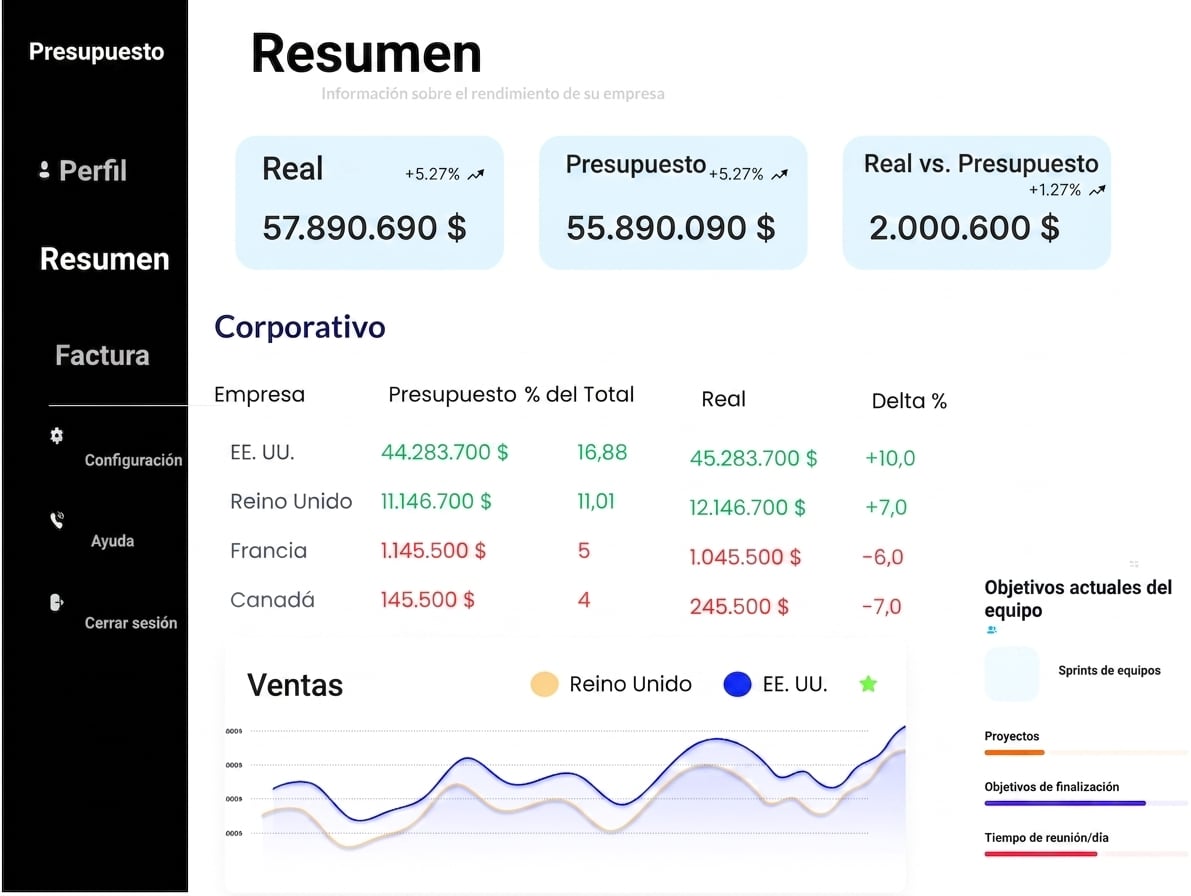Viewport: 1191px width, 896px height.
Task: Click the −6,0 delta cell
Action: click(883, 557)
